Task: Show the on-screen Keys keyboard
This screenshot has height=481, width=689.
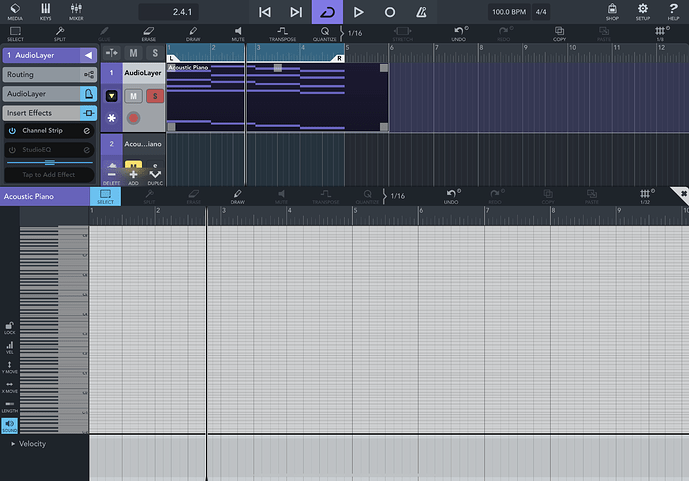Action: [x=45, y=12]
